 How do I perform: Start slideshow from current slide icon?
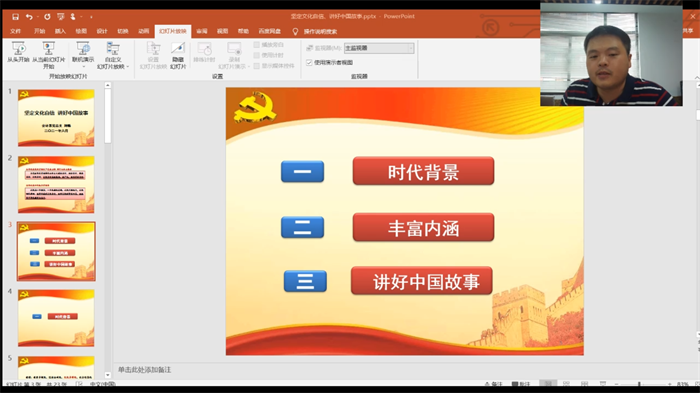coord(49,48)
